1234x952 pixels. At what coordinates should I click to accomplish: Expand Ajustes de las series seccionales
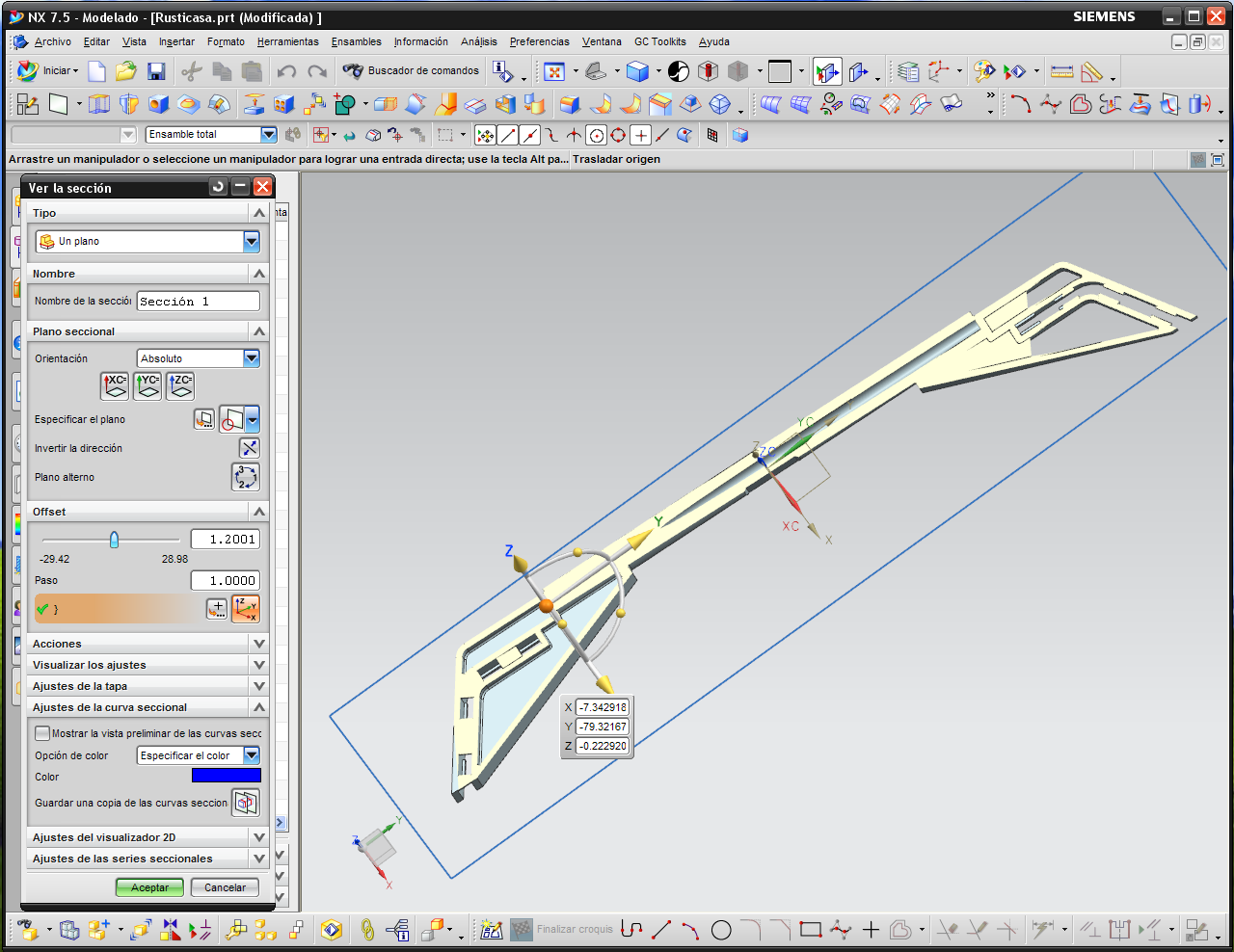coord(148,859)
